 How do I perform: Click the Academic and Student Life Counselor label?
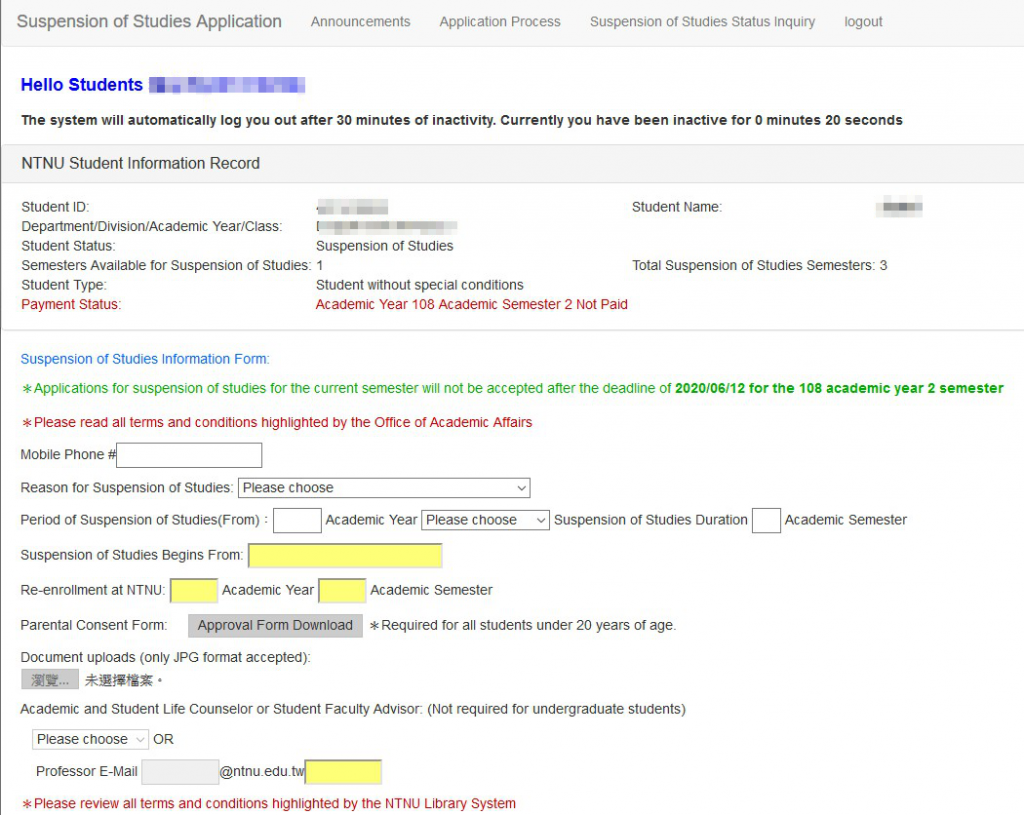(353, 709)
